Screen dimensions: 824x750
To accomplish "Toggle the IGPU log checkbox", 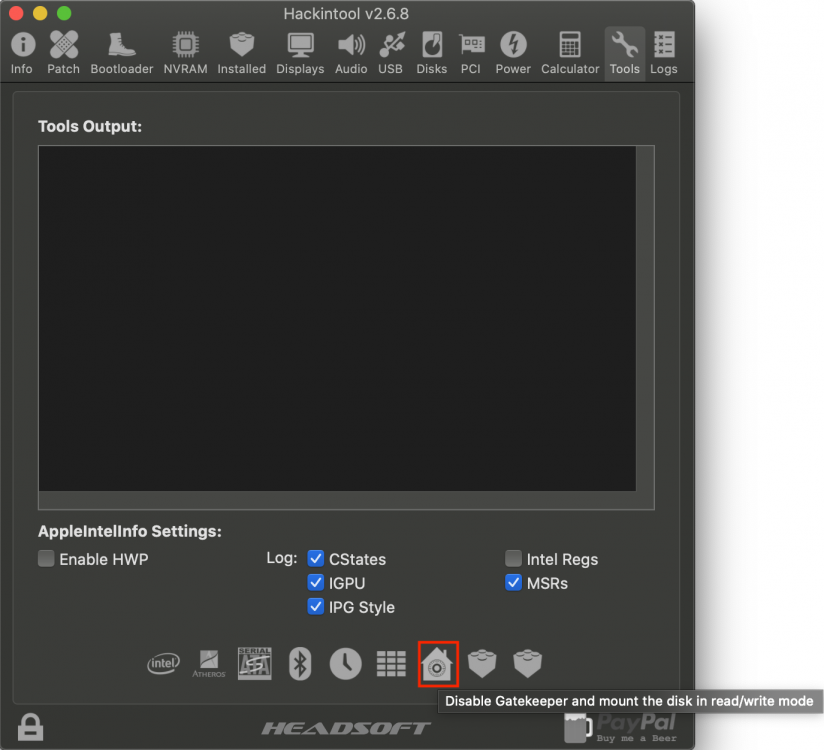I will coord(315,582).
